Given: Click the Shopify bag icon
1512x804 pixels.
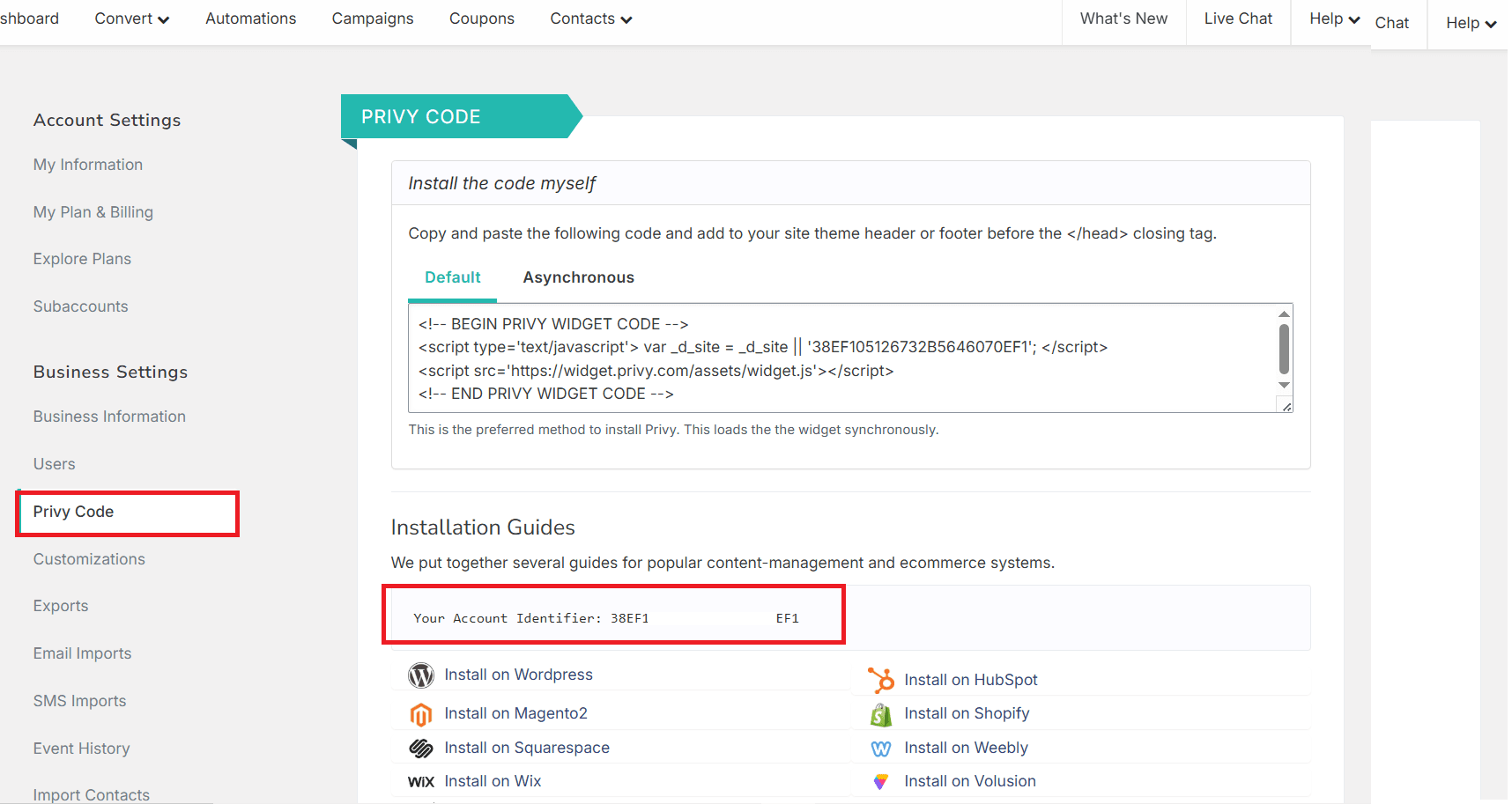Looking at the screenshot, I should 880,714.
